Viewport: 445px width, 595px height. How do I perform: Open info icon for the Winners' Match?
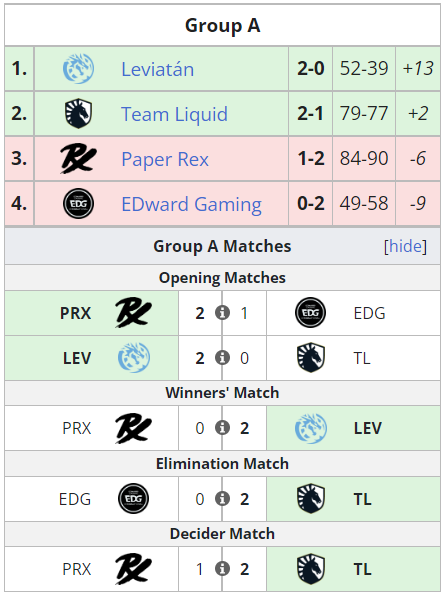tap(222, 428)
